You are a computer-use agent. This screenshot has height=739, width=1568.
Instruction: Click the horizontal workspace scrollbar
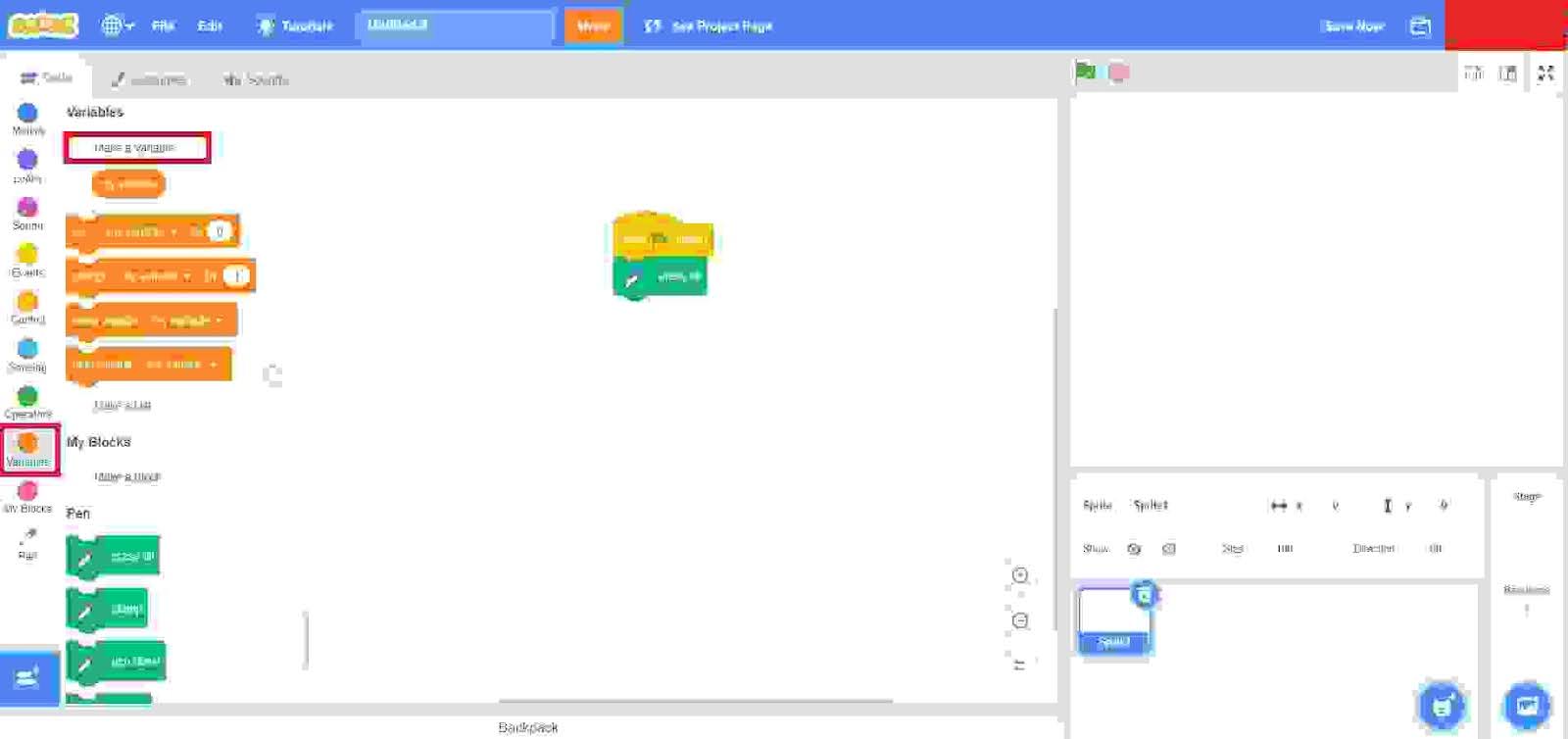pyautogui.click(x=696, y=701)
